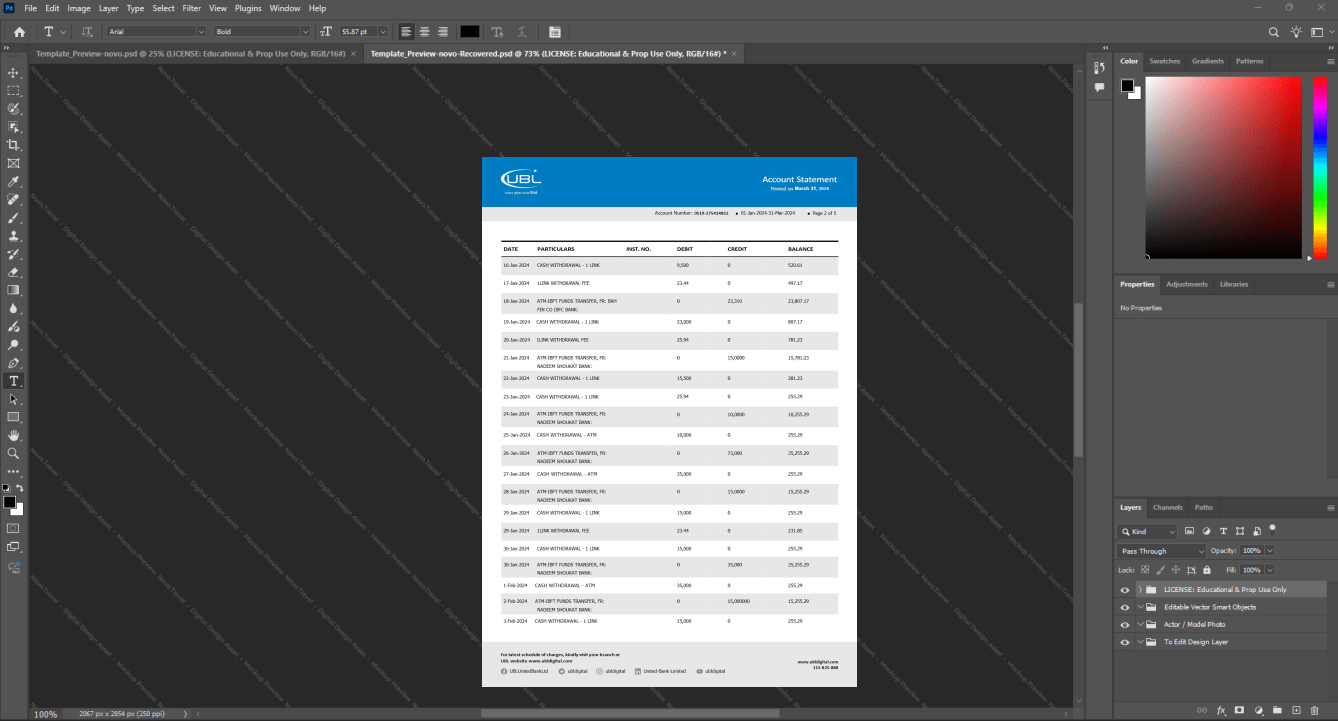The image size is (1338, 721).
Task: Click the black text color swatch
Action: pyautogui.click(x=469, y=32)
